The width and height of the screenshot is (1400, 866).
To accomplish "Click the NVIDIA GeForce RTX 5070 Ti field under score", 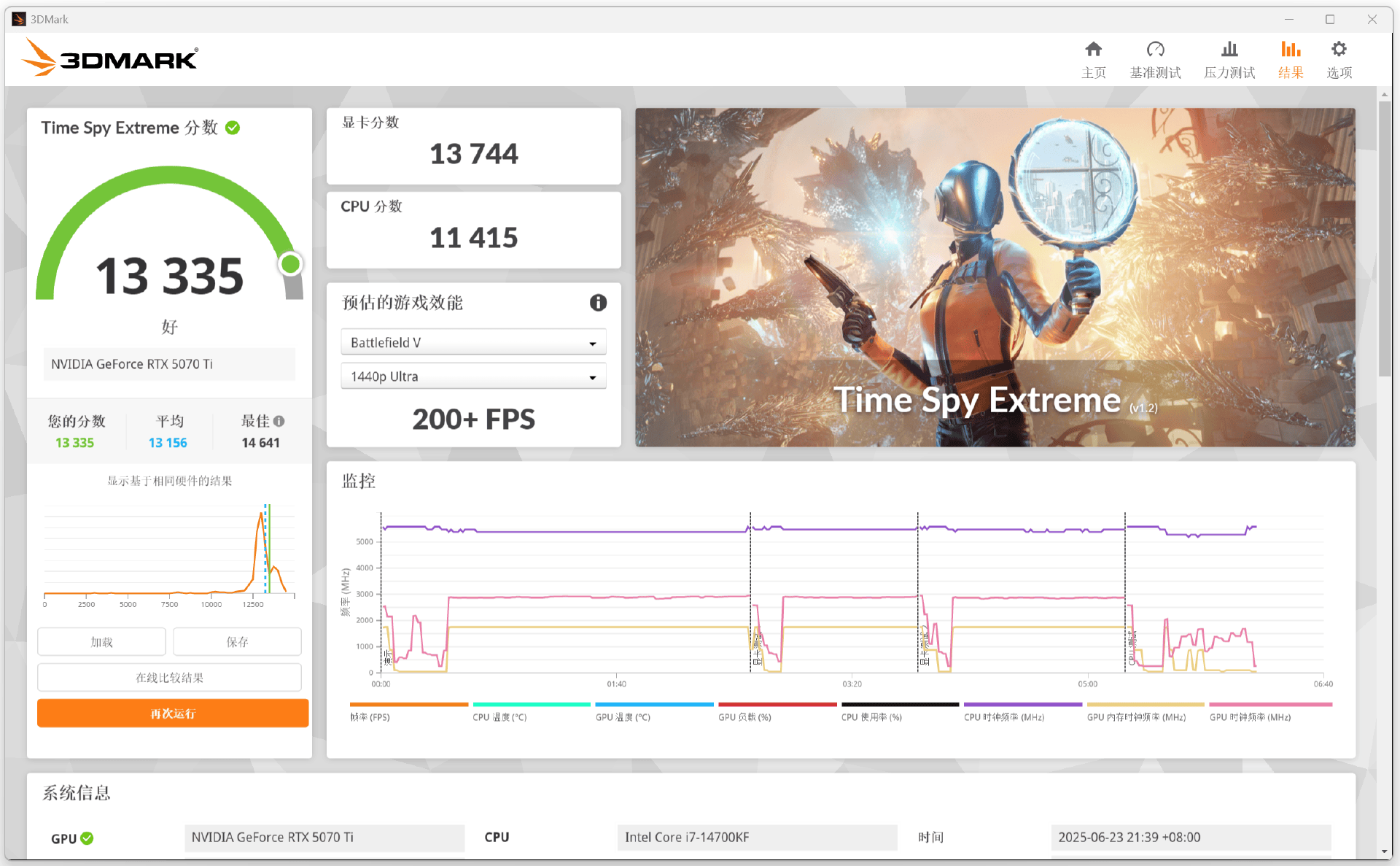I will (169, 364).
